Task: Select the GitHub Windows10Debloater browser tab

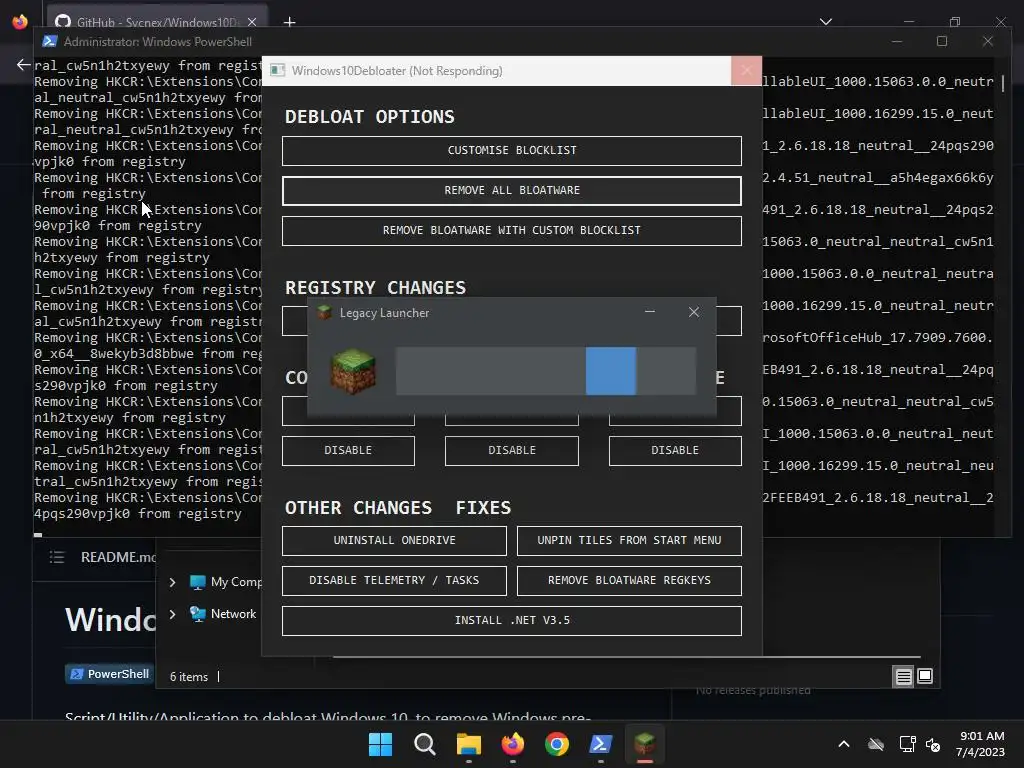Action: click(x=157, y=22)
